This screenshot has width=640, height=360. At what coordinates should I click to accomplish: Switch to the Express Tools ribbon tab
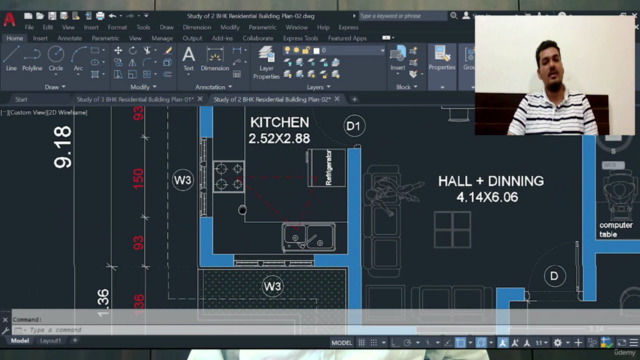tap(300, 38)
